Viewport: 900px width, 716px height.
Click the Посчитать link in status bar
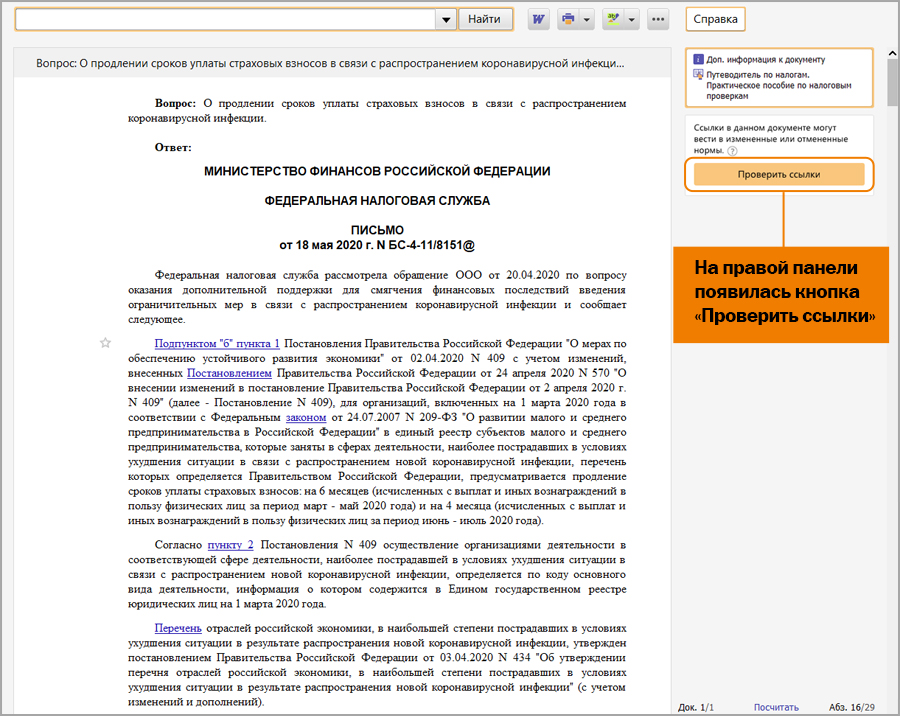point(776,707)
